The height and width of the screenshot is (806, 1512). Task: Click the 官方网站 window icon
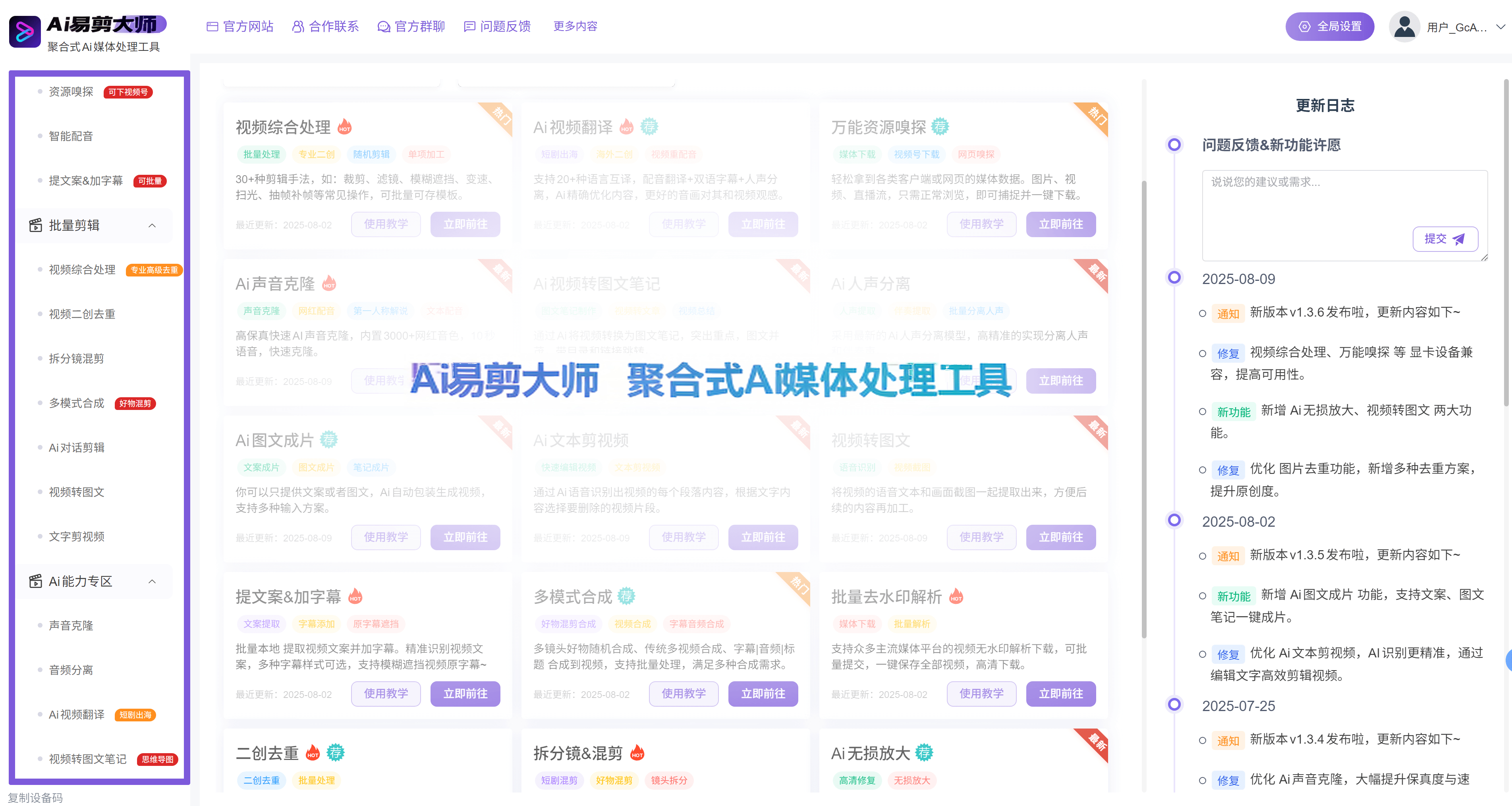pyautogui.click(x=212, y=27)
